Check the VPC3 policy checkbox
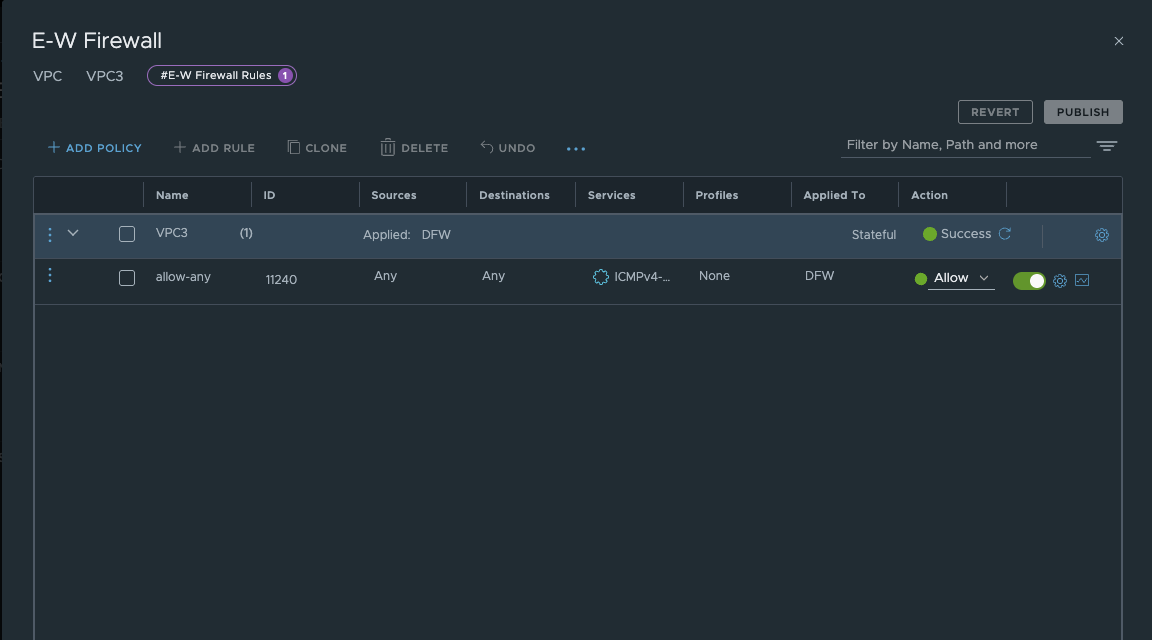This screenshot has width=1152, height=640. click(127, 233)
